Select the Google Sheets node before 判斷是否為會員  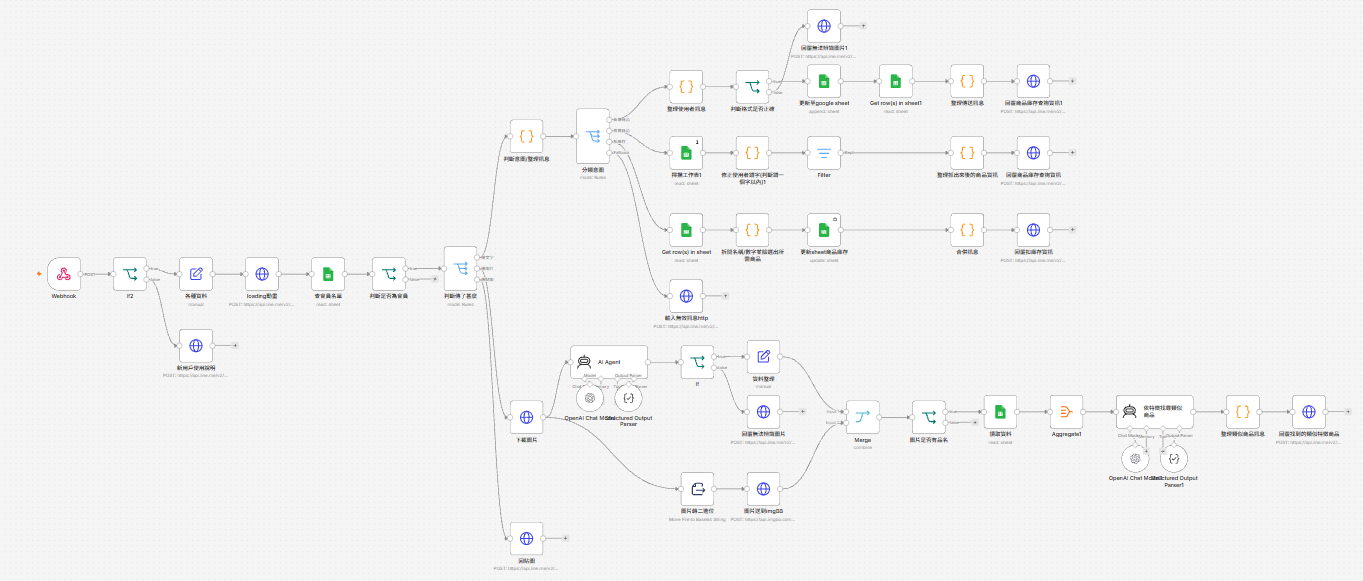pyautogui.click(x=327, y=274)
